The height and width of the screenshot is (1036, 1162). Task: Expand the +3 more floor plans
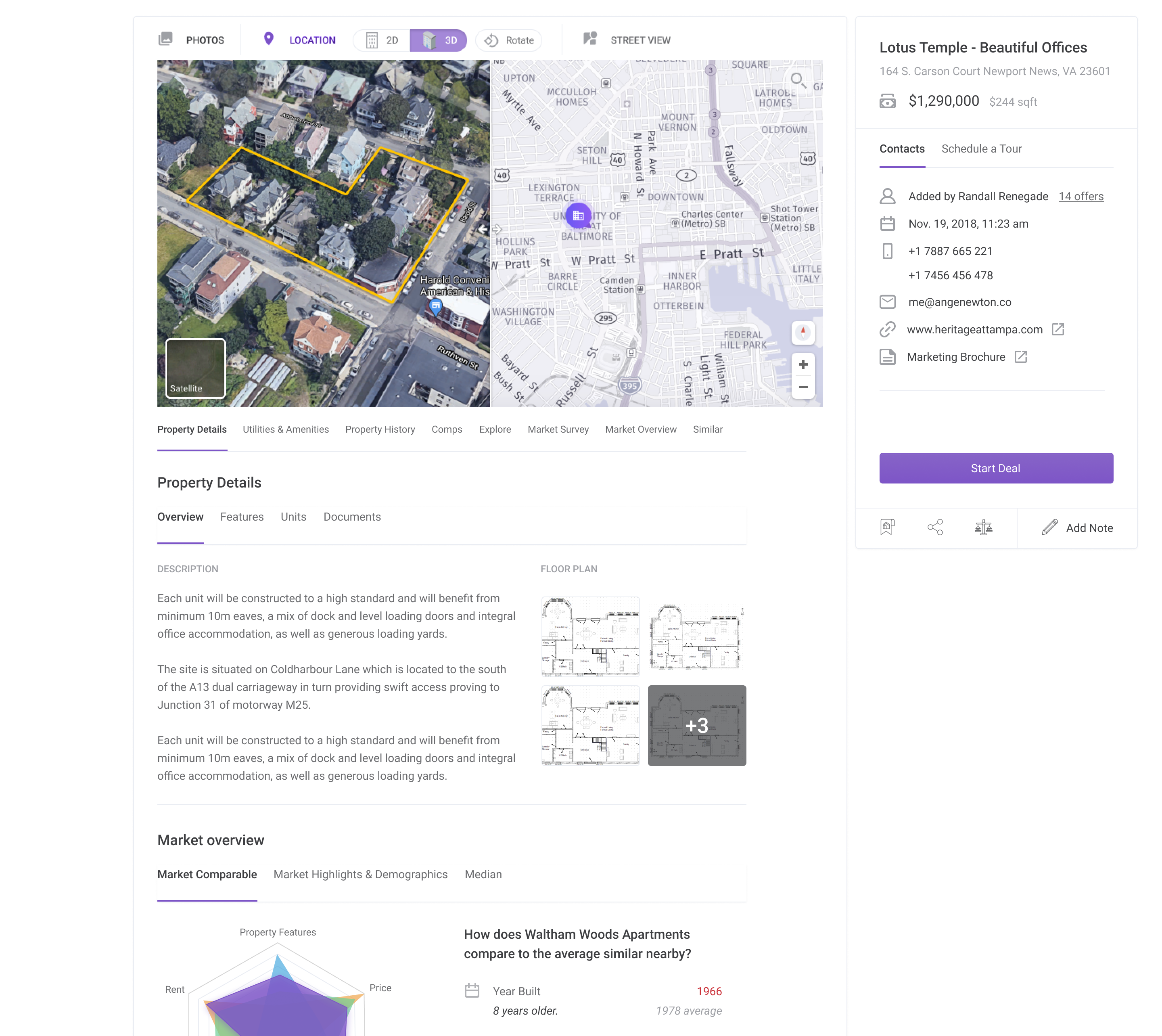click(x=696, y=725)
